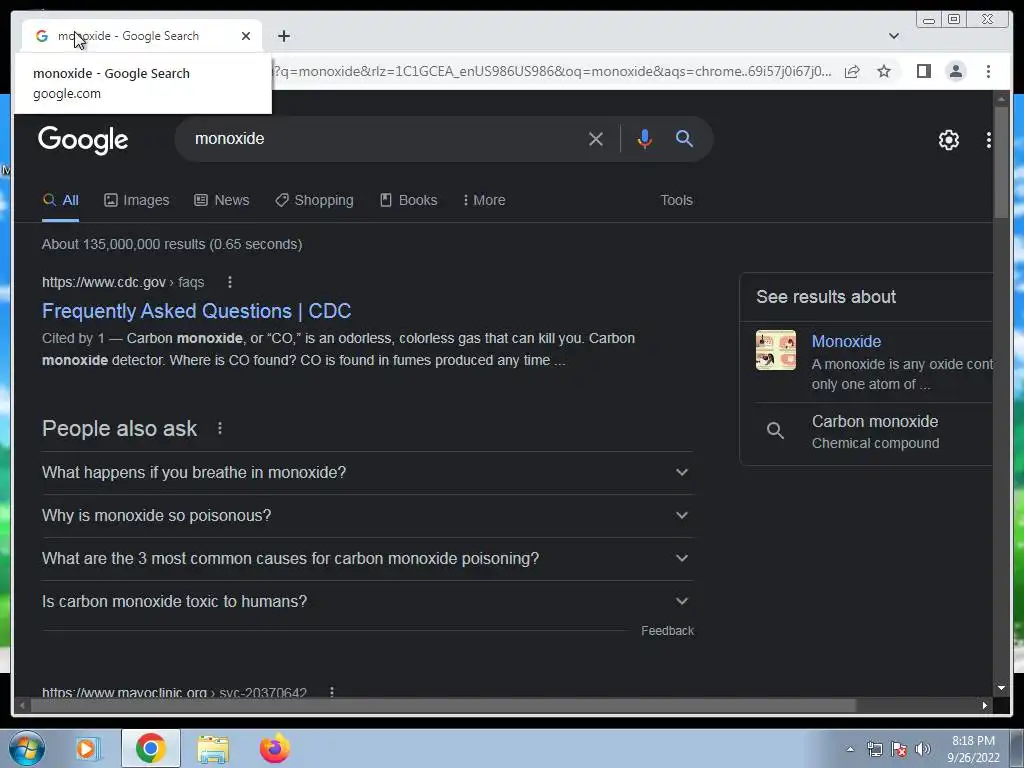Image resolution: width=1024 pixels, height=768 pixels.
Task: Open the network tray icon
Action: point(874,749)
